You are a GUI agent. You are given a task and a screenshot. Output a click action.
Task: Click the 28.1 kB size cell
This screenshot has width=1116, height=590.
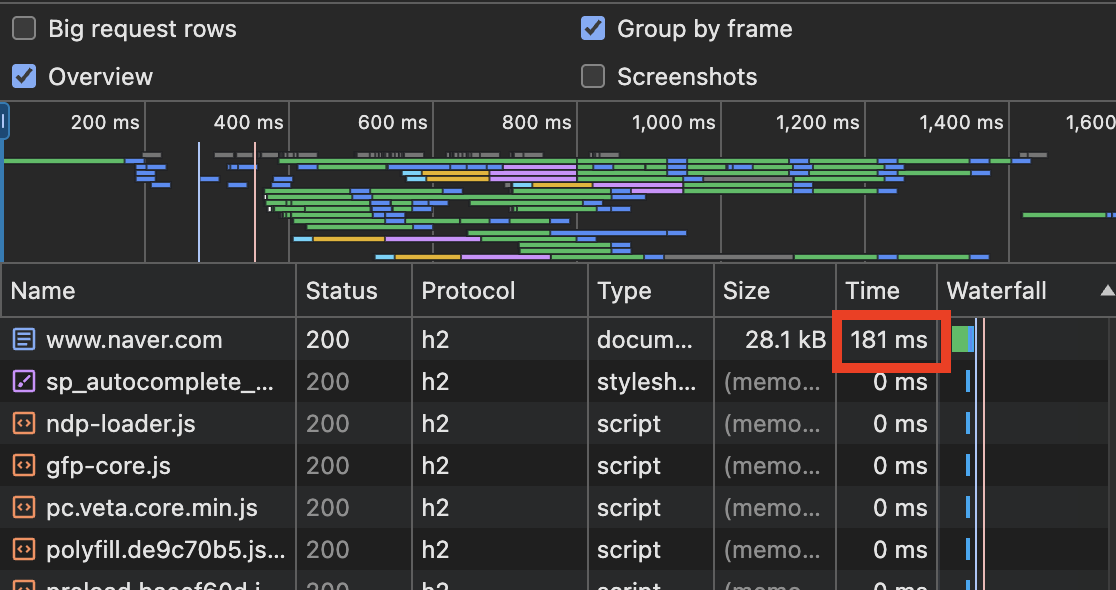click(x=785, y=339)
